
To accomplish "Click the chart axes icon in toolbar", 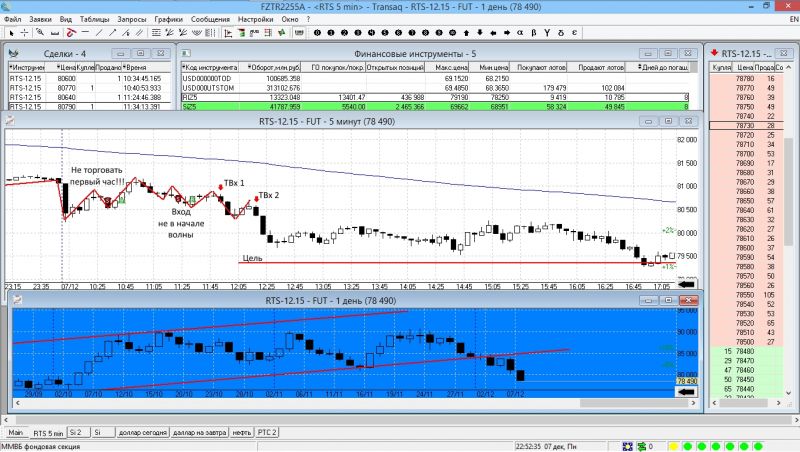I will [228, 33].
